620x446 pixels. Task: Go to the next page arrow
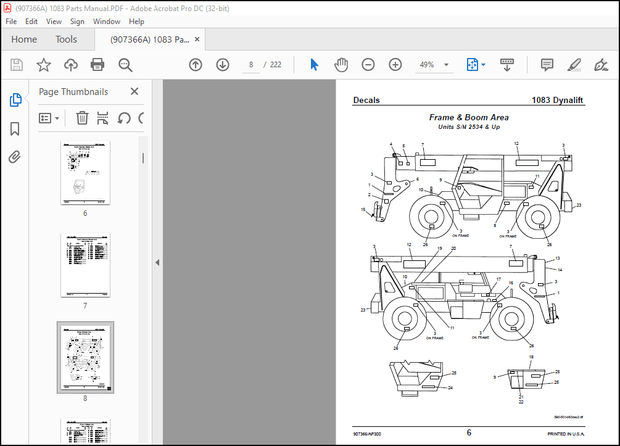[222, 64]
